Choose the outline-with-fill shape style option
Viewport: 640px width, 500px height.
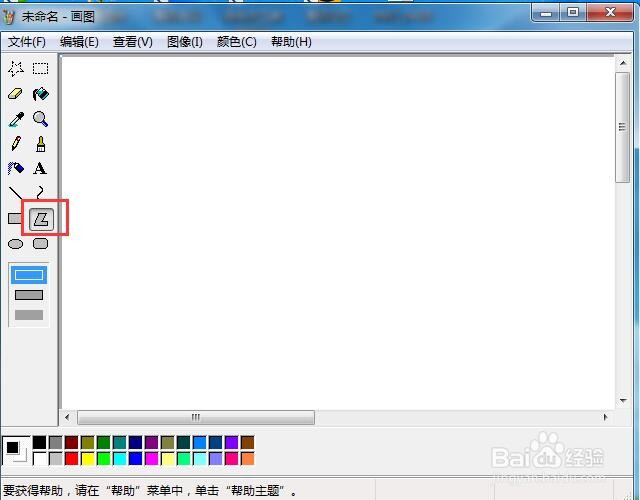coord(29,295)
